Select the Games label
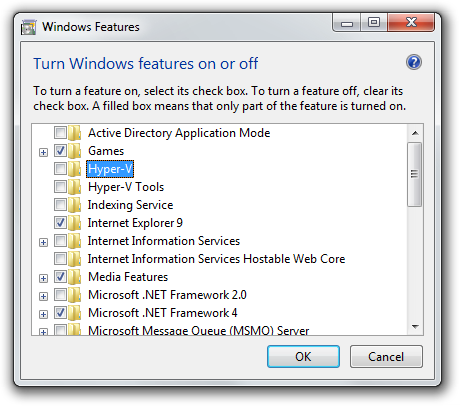The height and width of the screenshot is (406, 460). pyautogui.click(x=106, y=151)
